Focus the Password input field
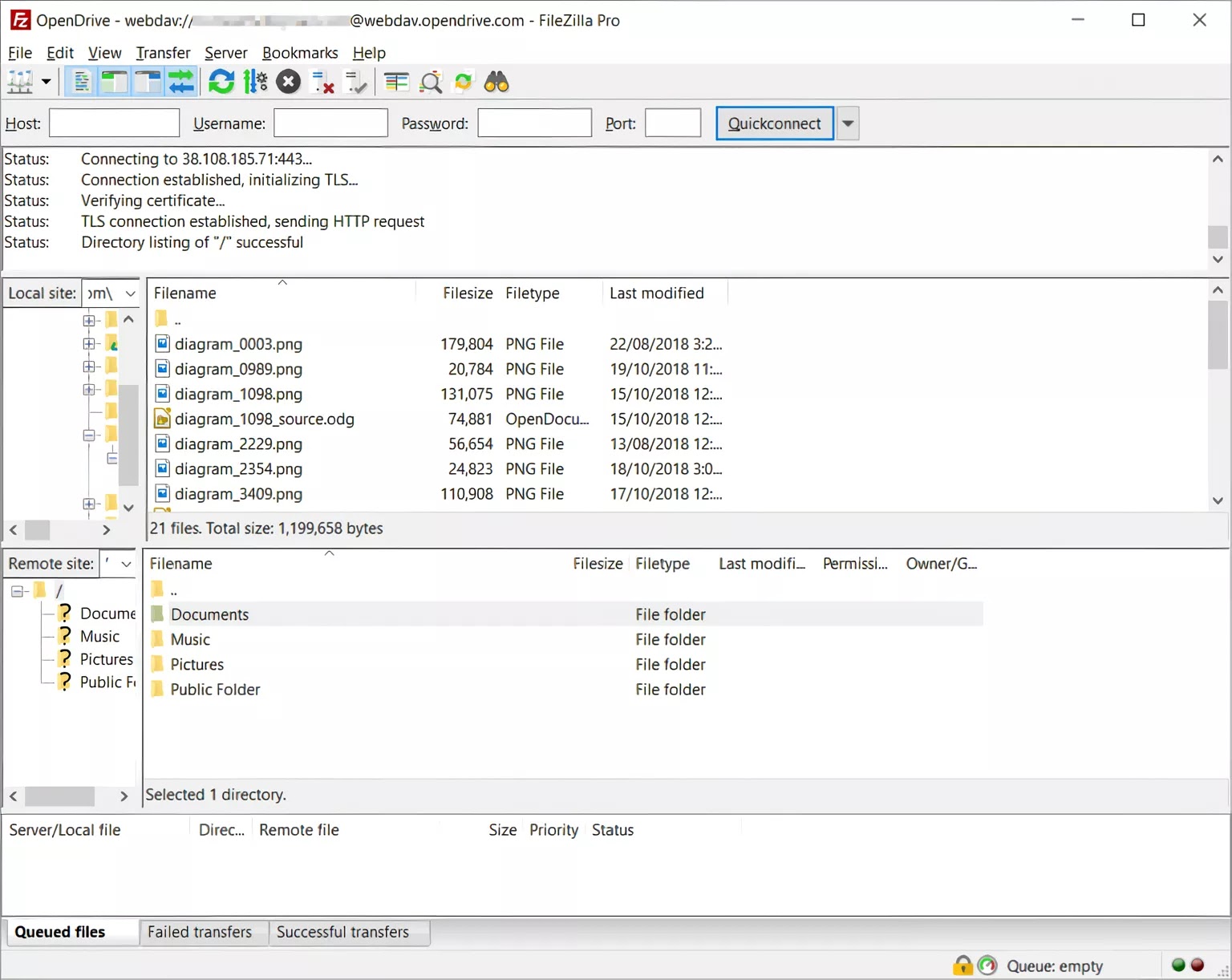The height and width of the screenshot is (980, 1232). (x=534, y=124)
